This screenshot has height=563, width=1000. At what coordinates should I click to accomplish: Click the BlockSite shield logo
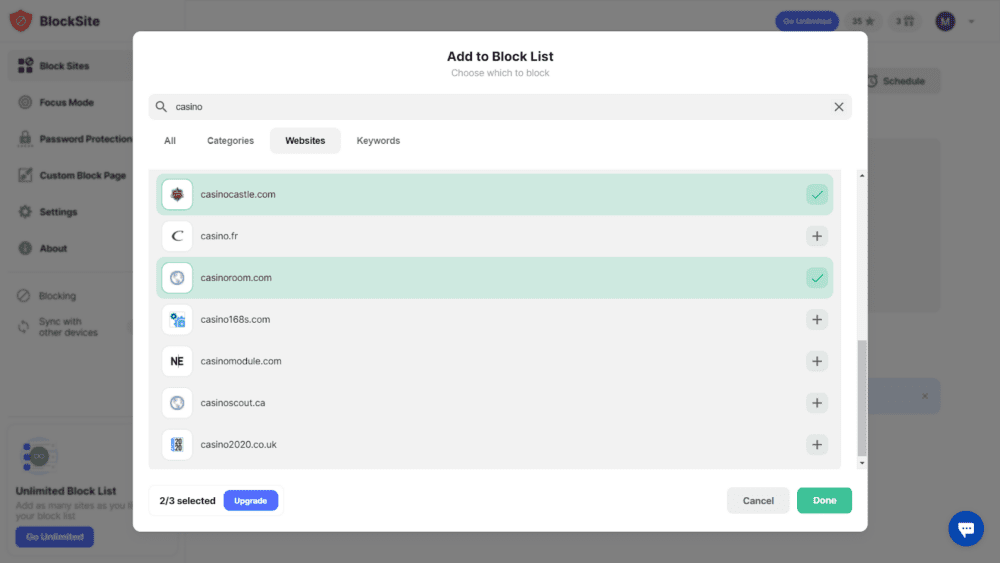(21, 21)
